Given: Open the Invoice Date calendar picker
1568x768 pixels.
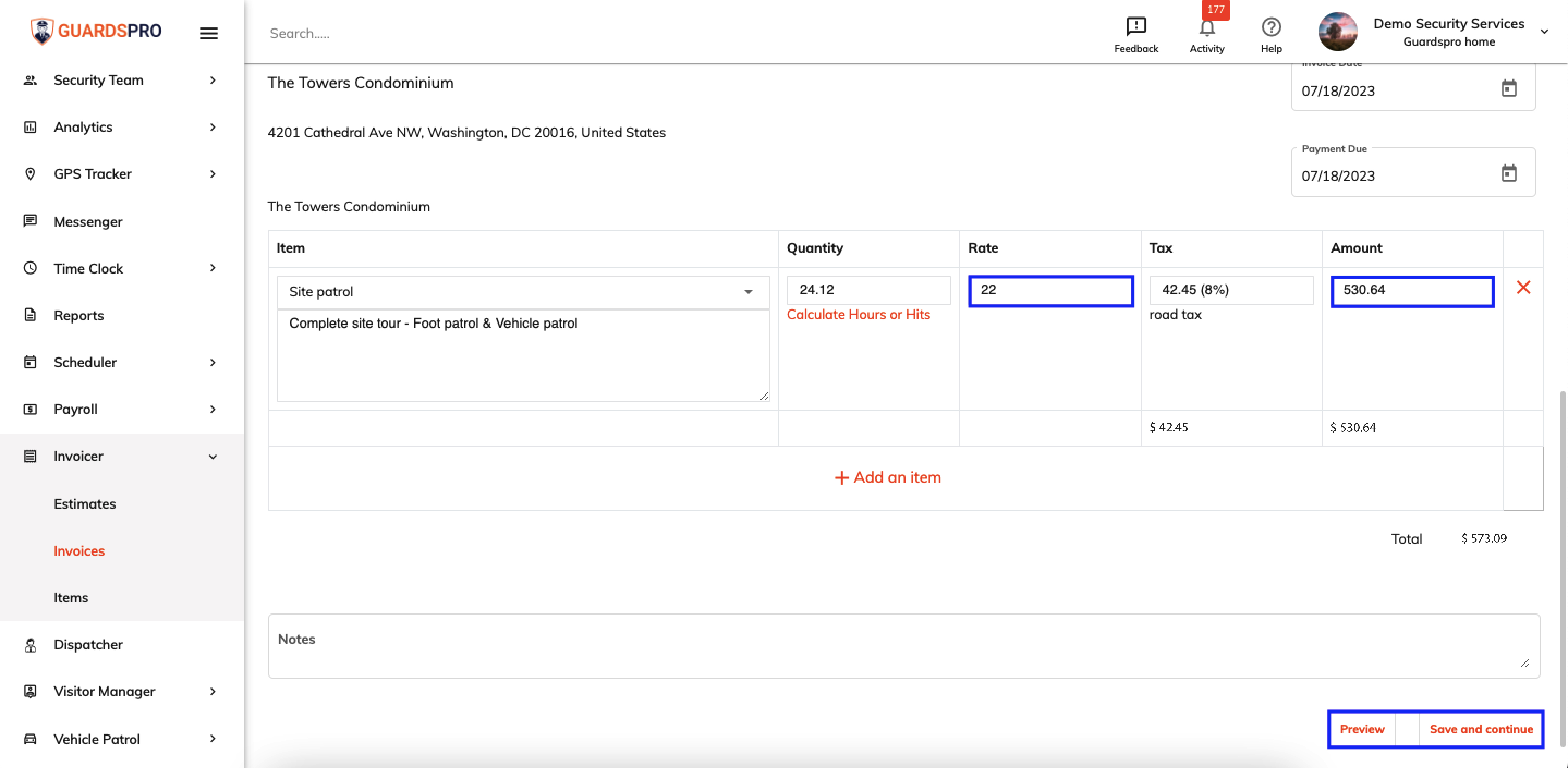Looking at the screenshot, I should coord(1508,89).
